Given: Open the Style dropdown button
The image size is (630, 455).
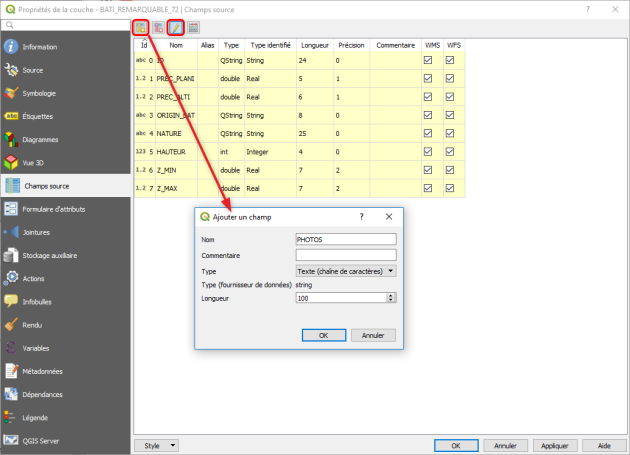Looking at the screenshot, I should (156, 446).
